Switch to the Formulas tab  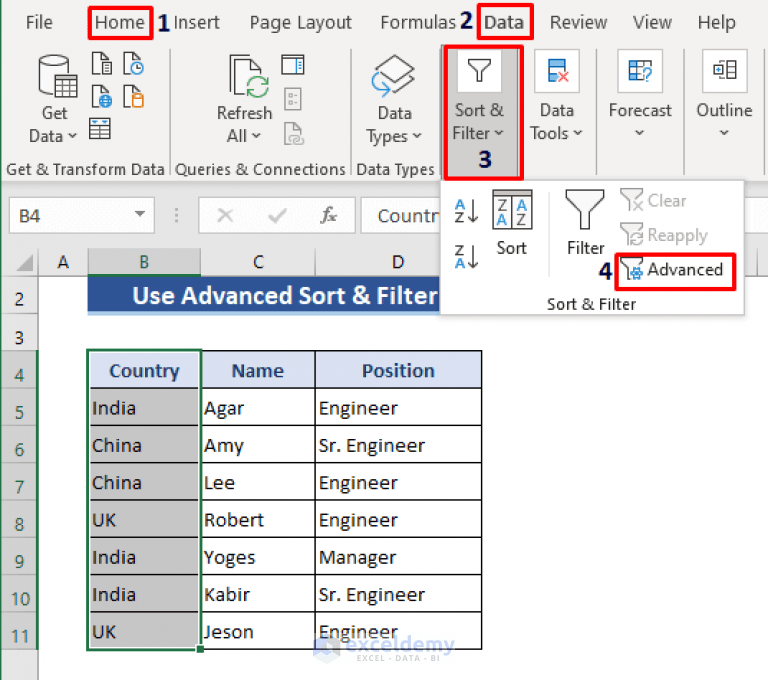(x=418, y=22)
